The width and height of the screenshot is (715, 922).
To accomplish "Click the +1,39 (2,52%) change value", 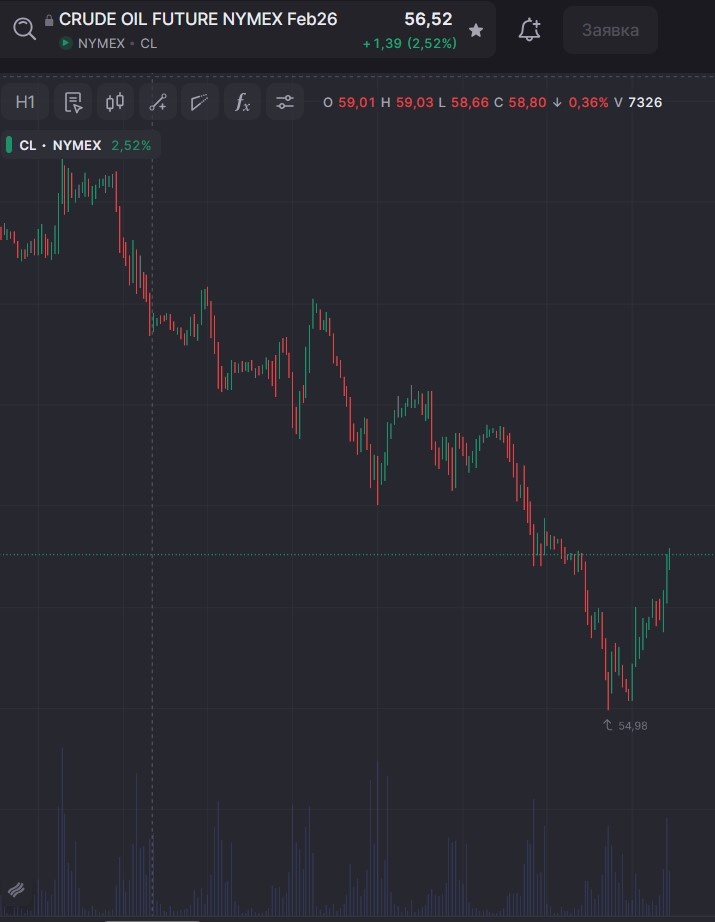I will [409, 44].
